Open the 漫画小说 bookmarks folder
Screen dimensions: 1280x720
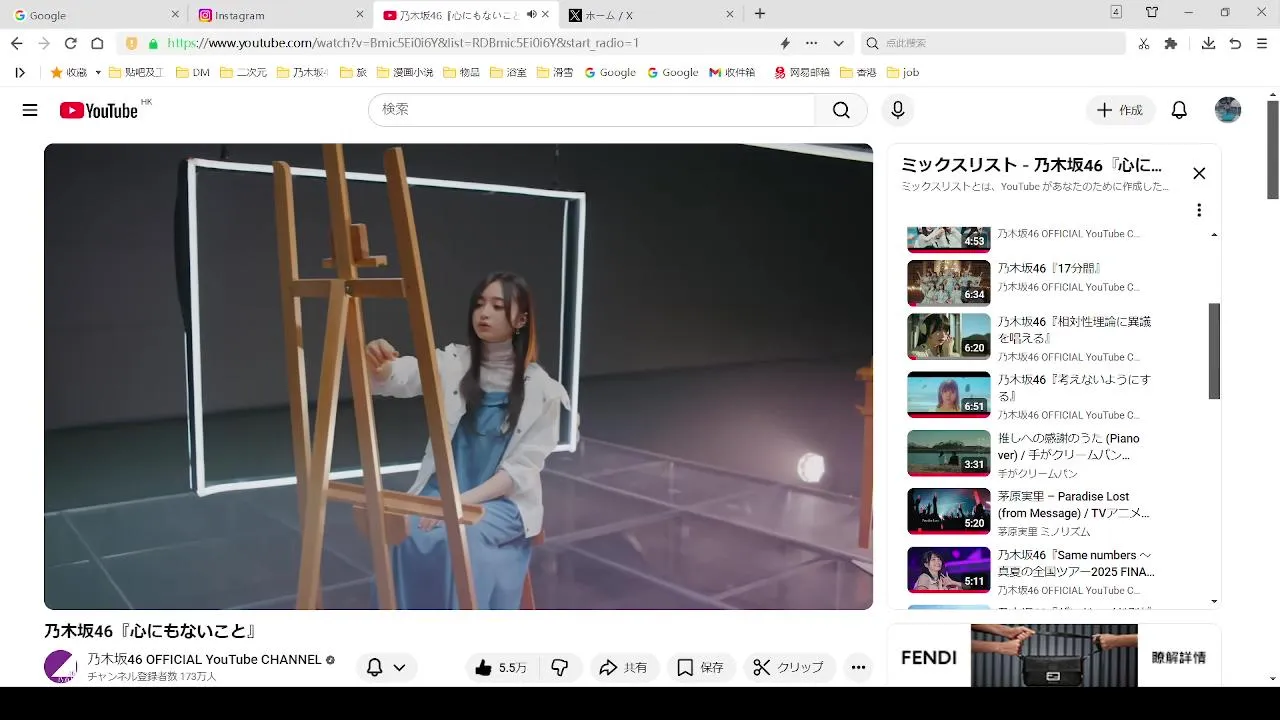coord(404,72)
